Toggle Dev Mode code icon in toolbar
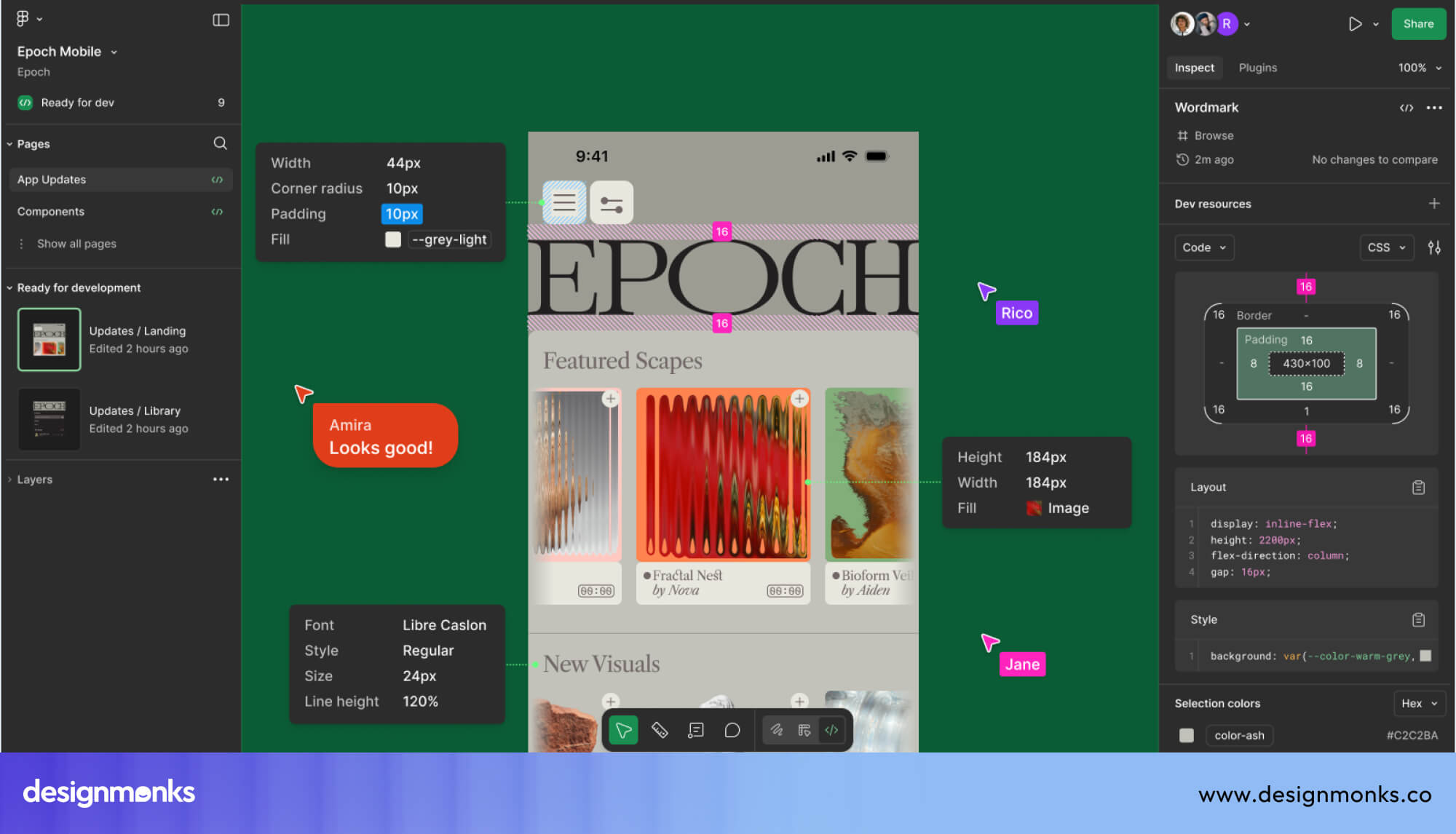 [x=831, y=730]
